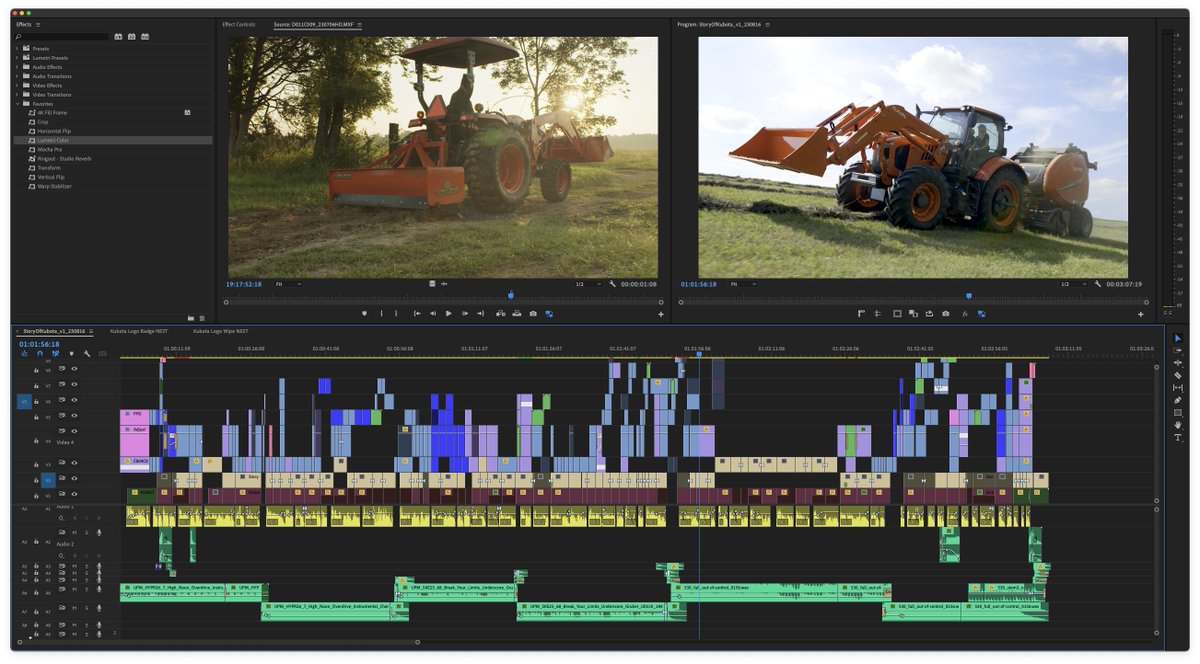Select the Slip tool in the tools panel
The width and height of the screenshot is (1200, 664).
click(x=1177, y=388)
